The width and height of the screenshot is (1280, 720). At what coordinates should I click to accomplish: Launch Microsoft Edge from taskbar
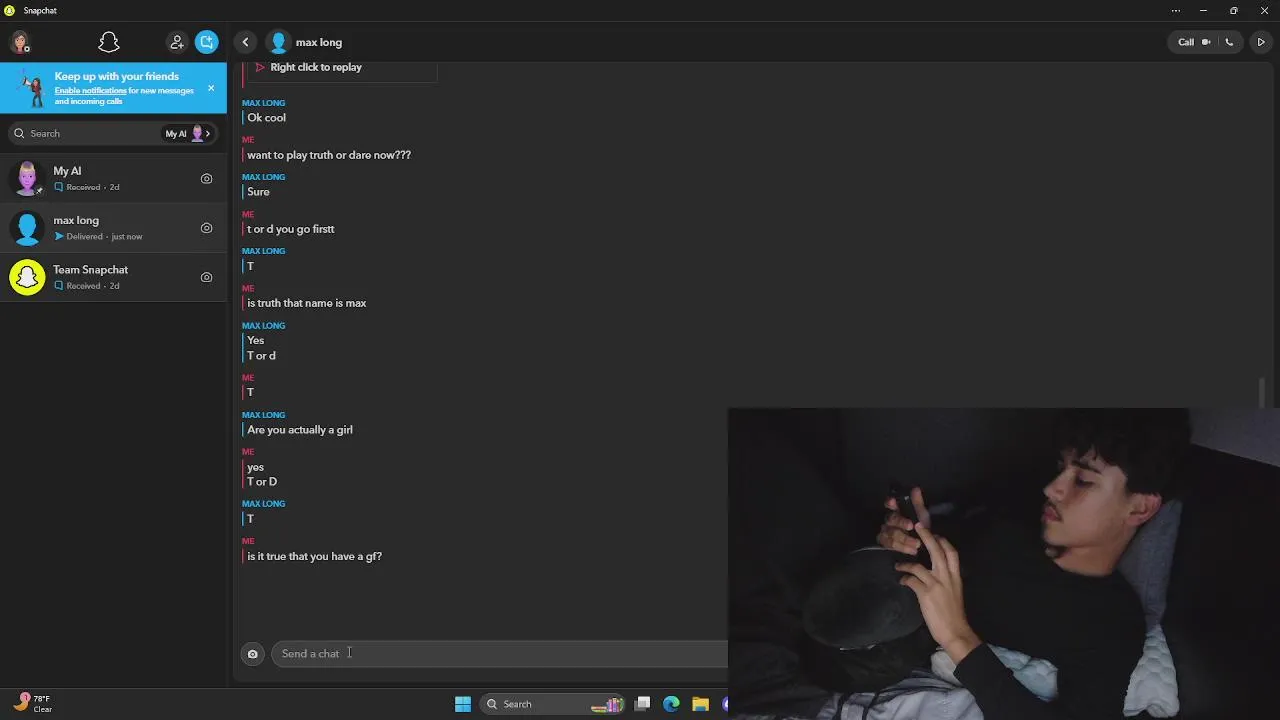pyautogui.click(x=671, y=704)
